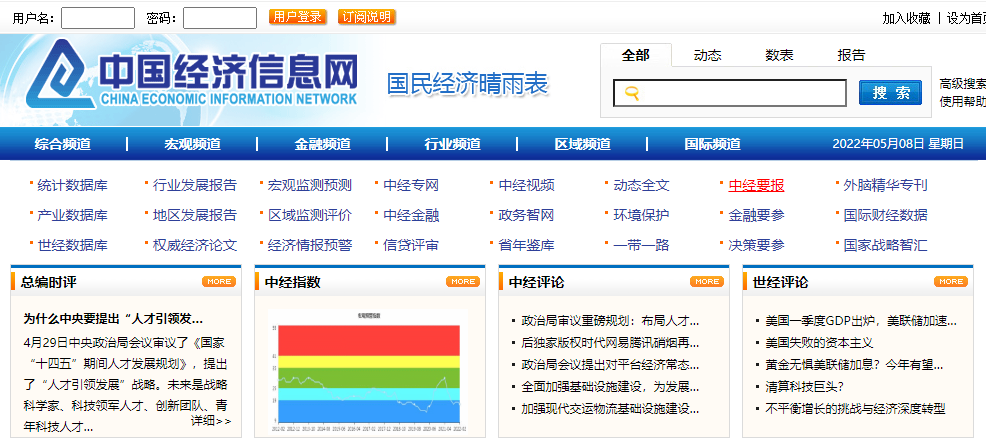Open the 中经专网 link
Image resolution: width=986 pixels, height=446 pixels.
click(x=411, y=186)
